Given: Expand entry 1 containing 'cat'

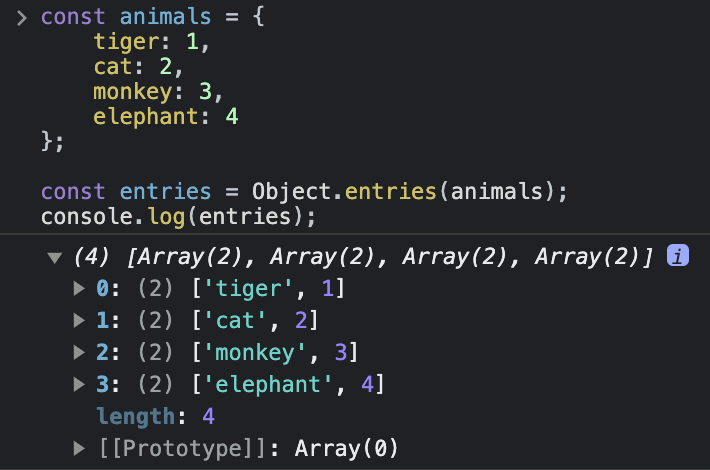Looking at the screenshot, I should [79, 320].
